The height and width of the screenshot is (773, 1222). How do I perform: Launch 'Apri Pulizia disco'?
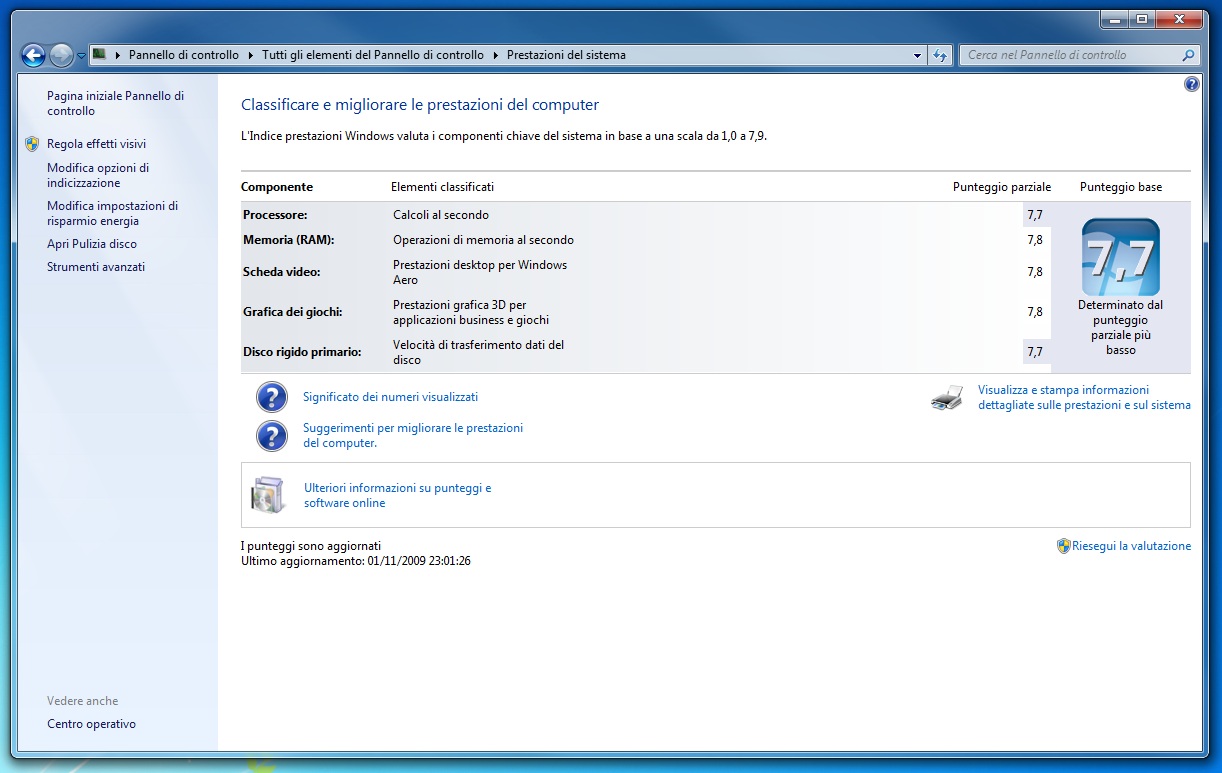point(92,244)
